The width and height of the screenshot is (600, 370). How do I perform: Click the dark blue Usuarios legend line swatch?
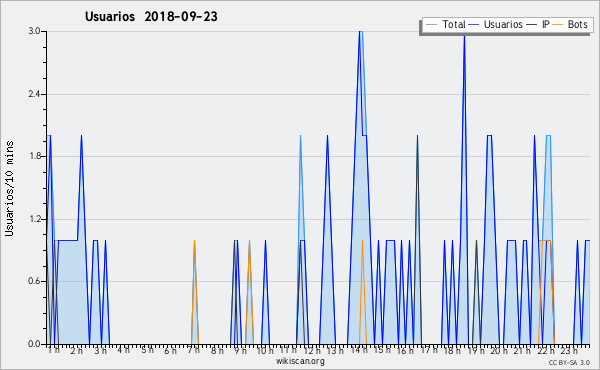(x=474, y=25)
